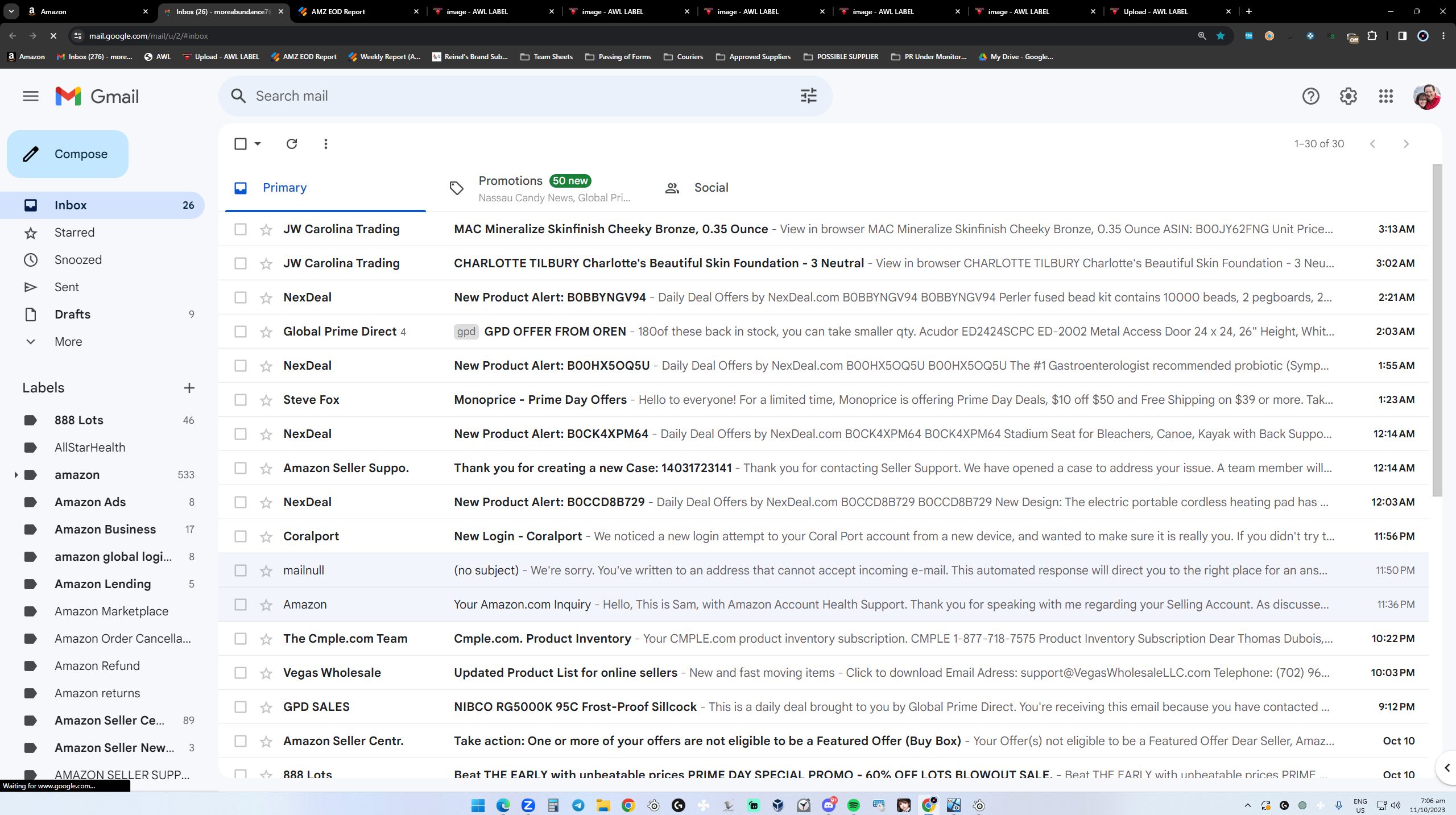Open Zoom search icon in address bar
This screenshot has height=815, width=1456.
pyautogui.click(x=1202, y=36)
